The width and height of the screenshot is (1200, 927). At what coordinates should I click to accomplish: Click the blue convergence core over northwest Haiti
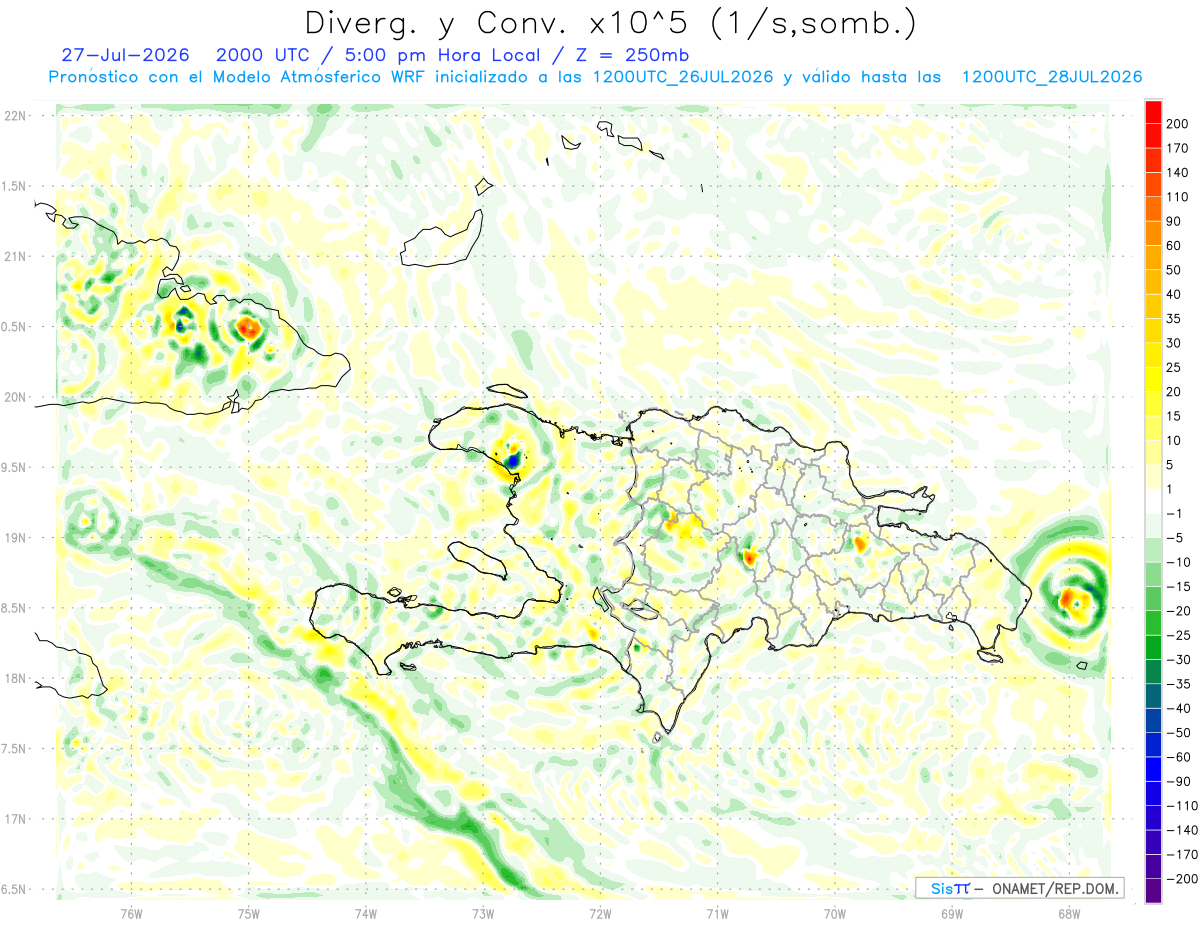pos(513,460)
